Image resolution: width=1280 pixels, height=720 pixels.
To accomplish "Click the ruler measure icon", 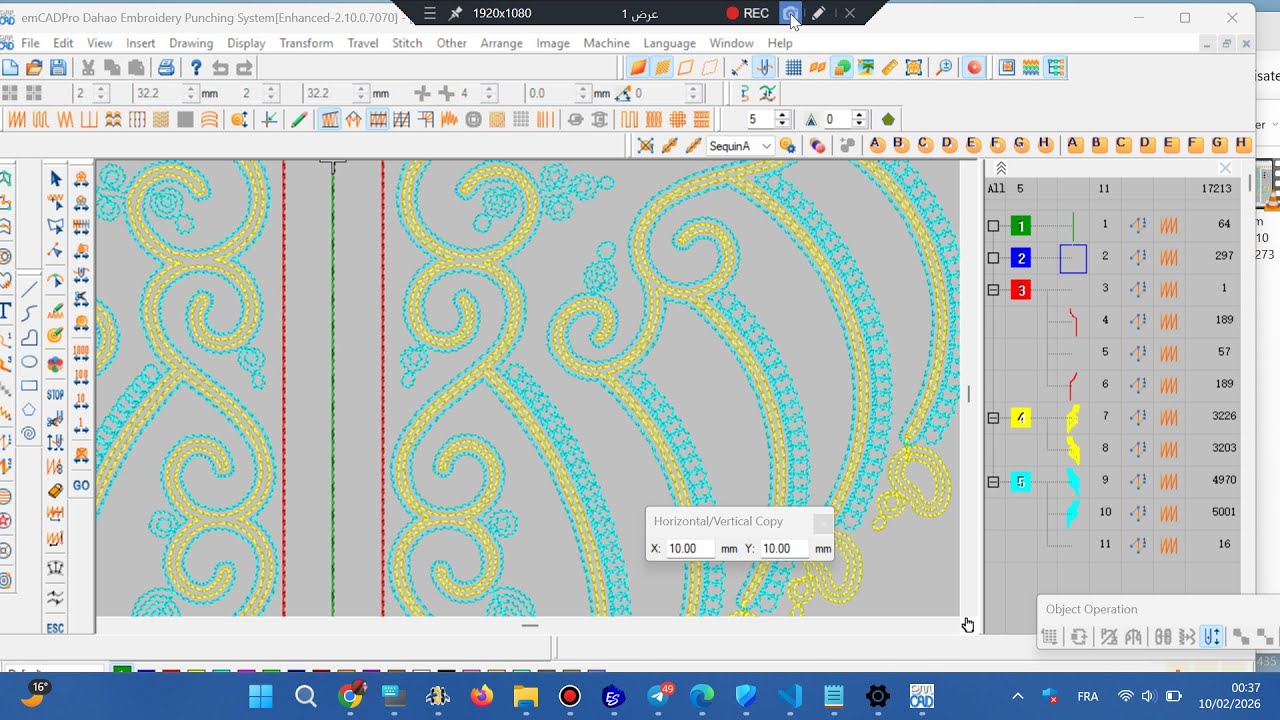I will pyautogui.click(x=889, y=68).
